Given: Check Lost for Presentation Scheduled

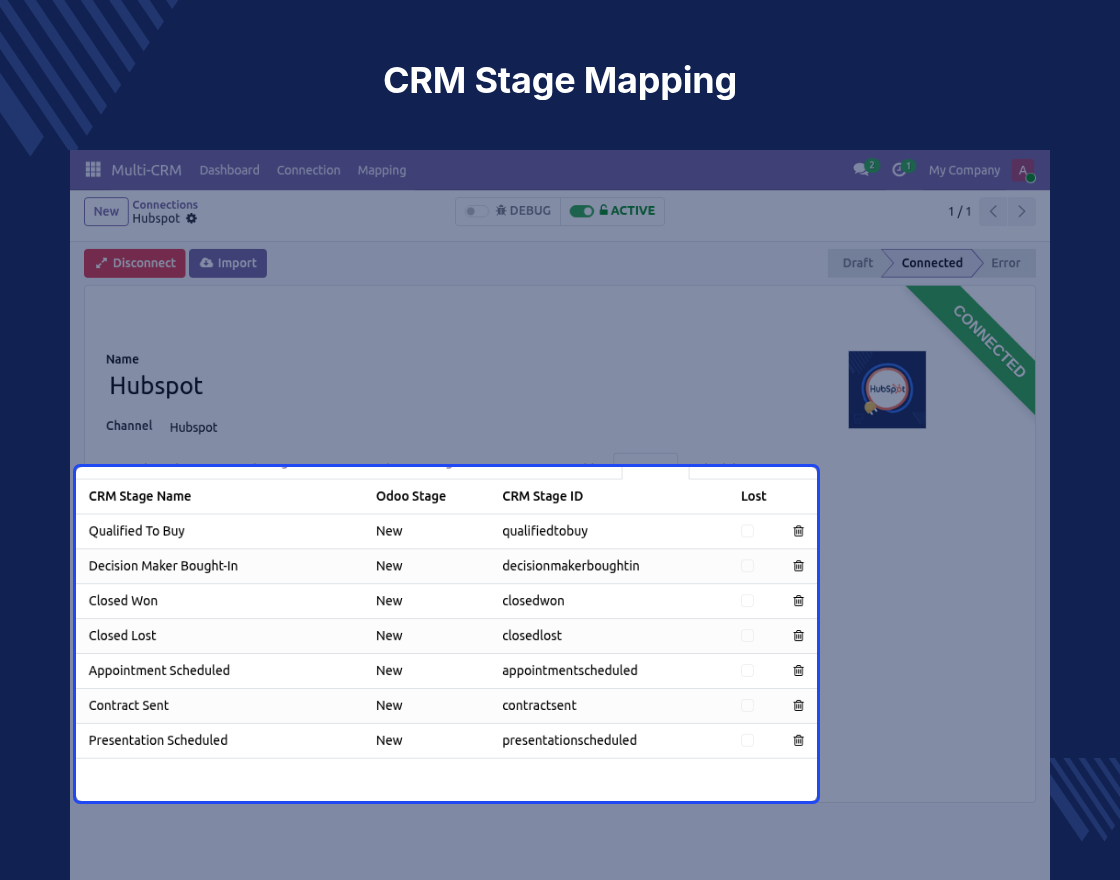Looking at the screenshot, I should tap(747, 741).
